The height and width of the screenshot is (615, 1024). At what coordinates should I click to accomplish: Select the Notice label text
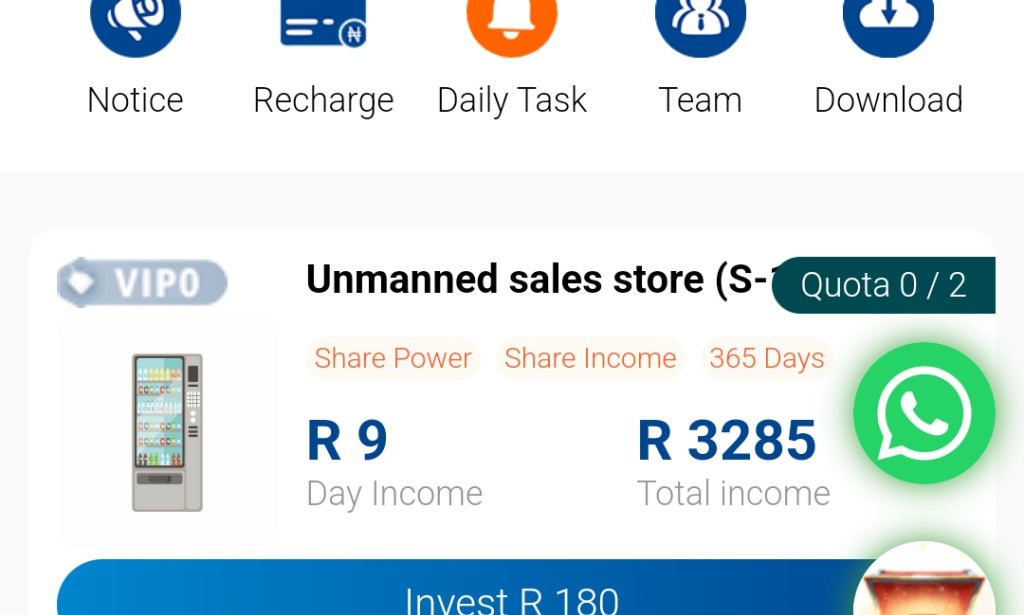coord(135,99)
